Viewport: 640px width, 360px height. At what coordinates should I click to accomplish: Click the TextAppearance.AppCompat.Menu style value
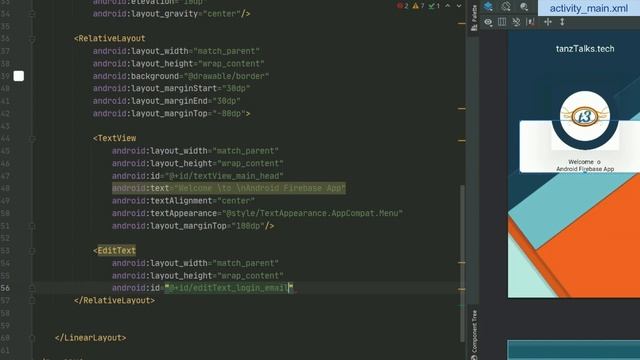[x=312, y=213]
